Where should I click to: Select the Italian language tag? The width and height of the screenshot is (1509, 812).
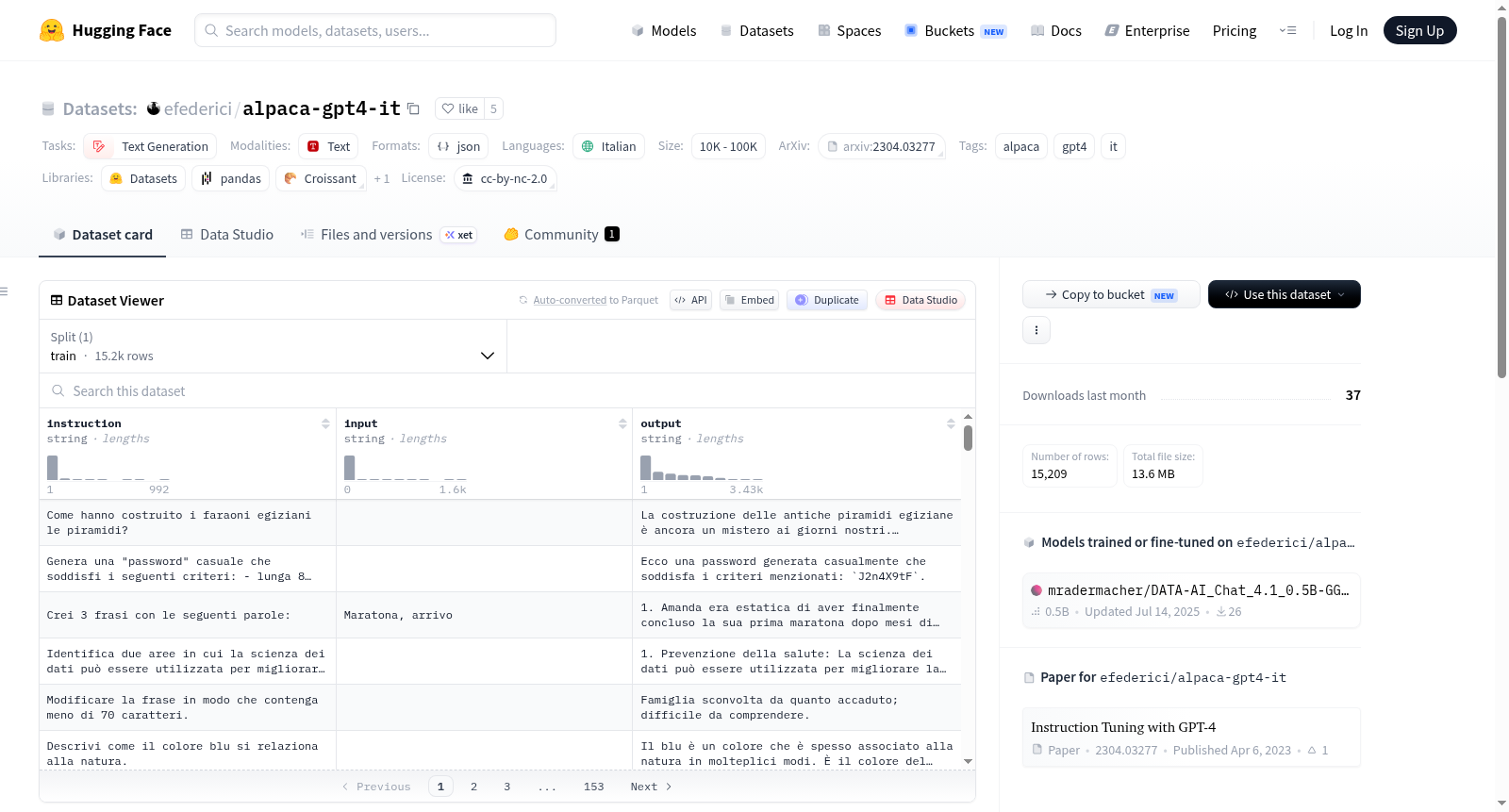[608, 146]
